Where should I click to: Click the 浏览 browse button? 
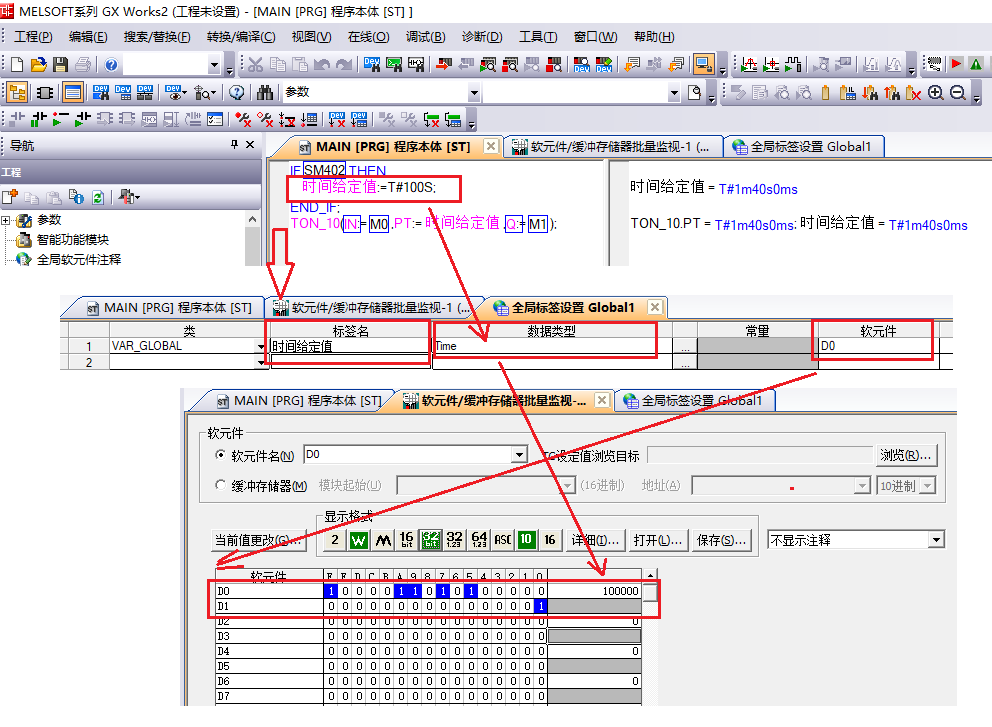point(906,456)
